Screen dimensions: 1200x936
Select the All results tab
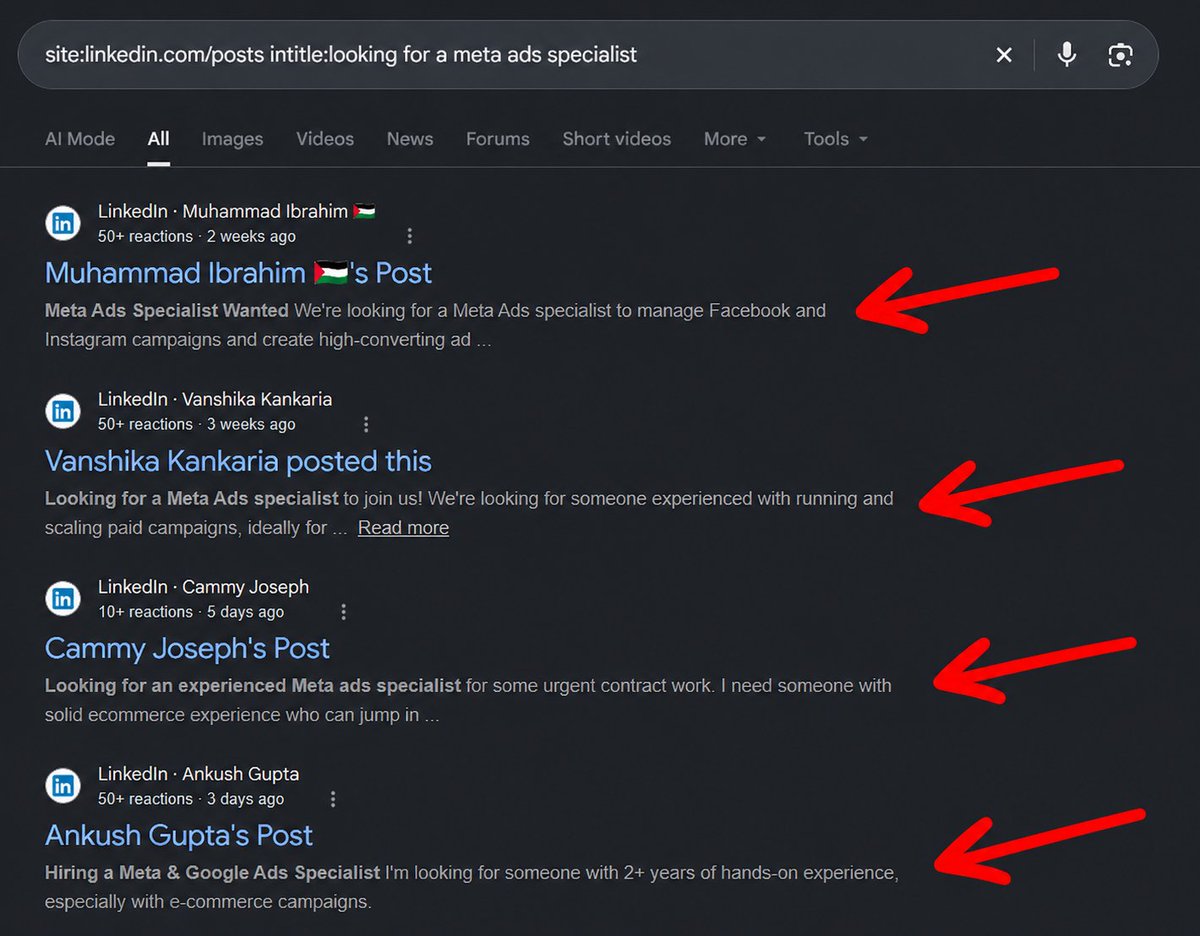pyautogui.click(x=158, y=139)
